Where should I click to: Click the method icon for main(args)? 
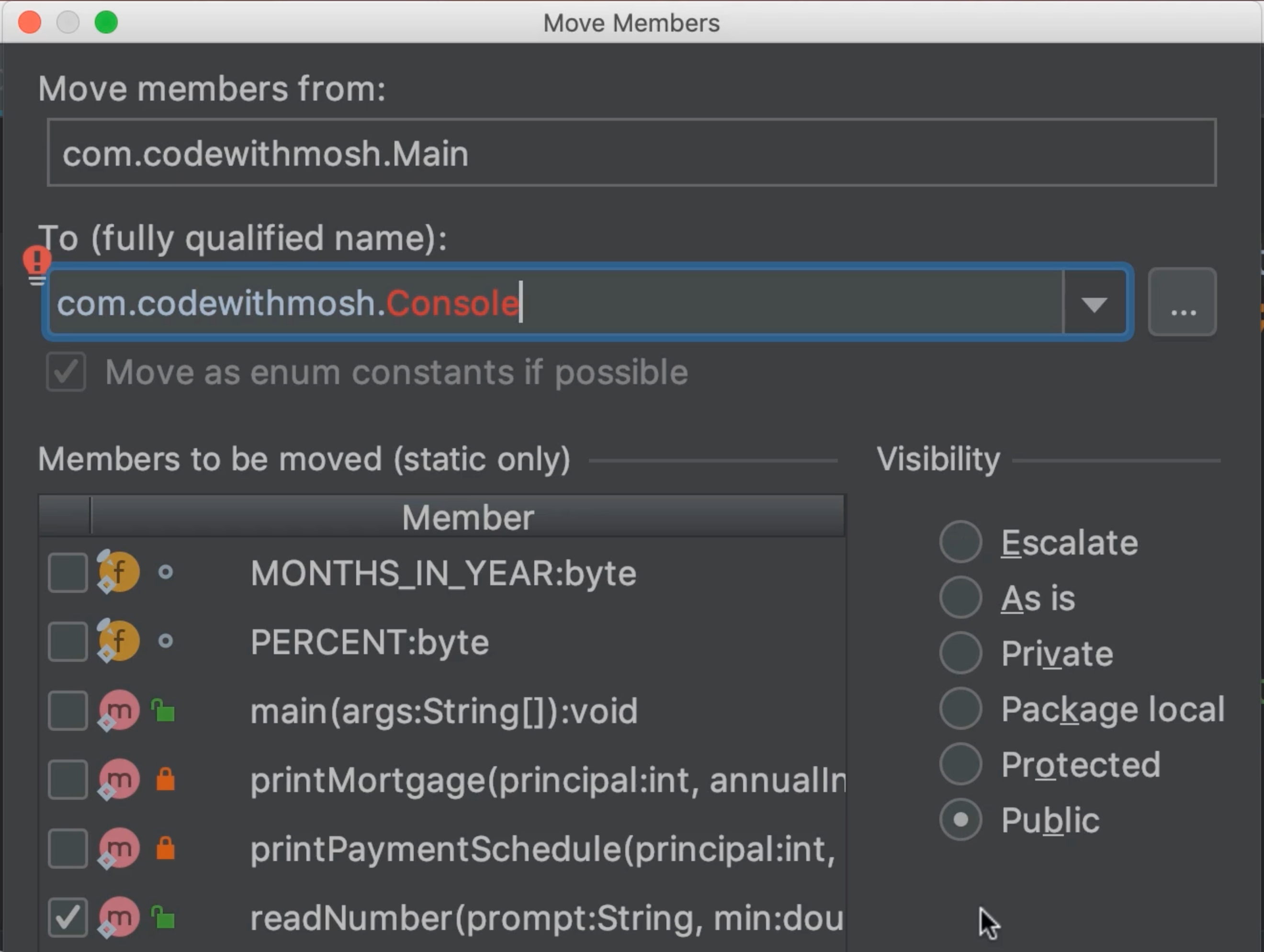(119, 710)
